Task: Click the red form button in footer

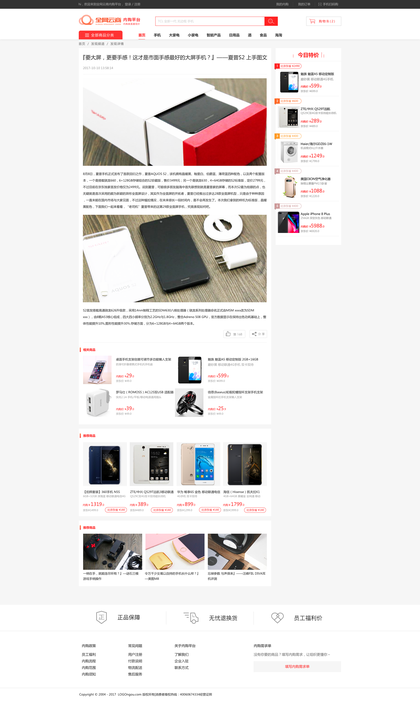Action: (297, 666)
